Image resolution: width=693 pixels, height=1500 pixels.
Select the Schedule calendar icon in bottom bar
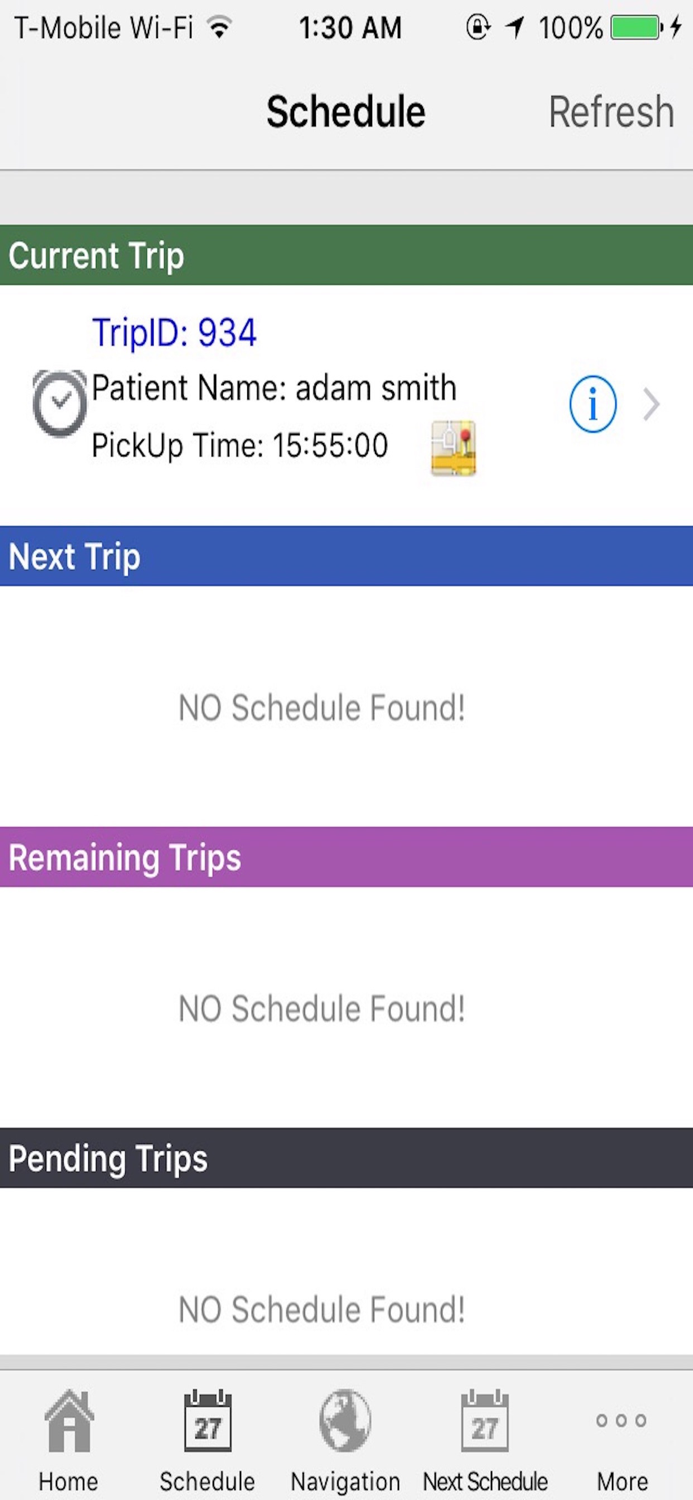pos(208,1421)
